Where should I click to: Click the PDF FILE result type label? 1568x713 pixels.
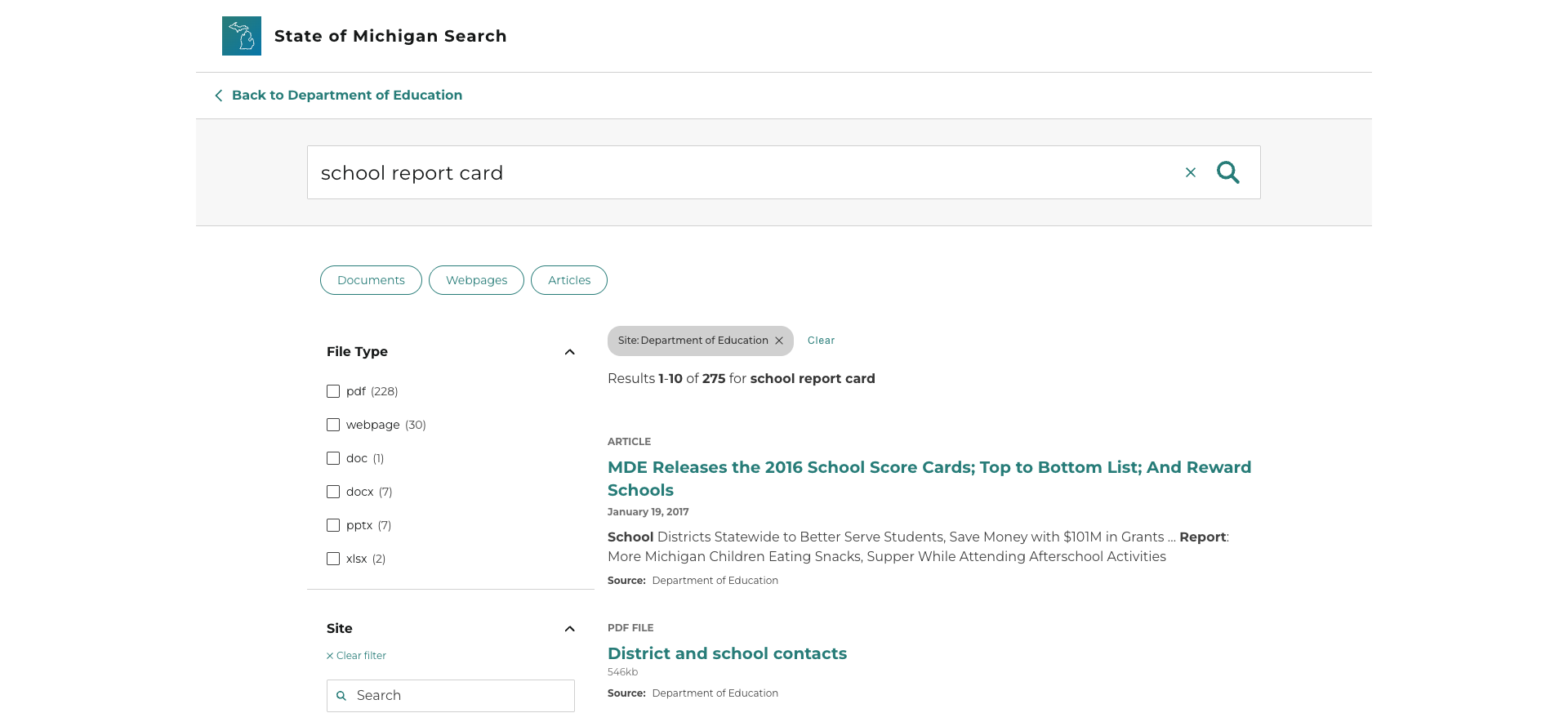(630, 628)
